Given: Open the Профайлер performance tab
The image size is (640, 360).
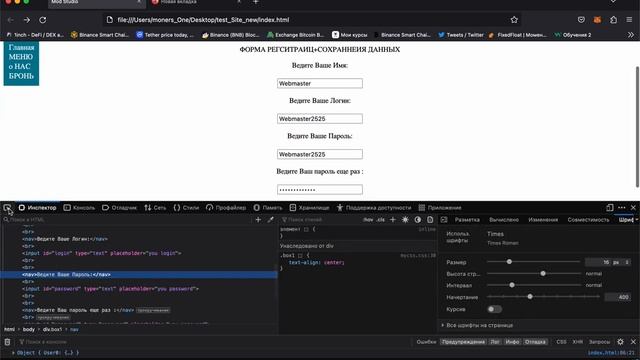Looking at the screenshot, I should coord(226,208).
